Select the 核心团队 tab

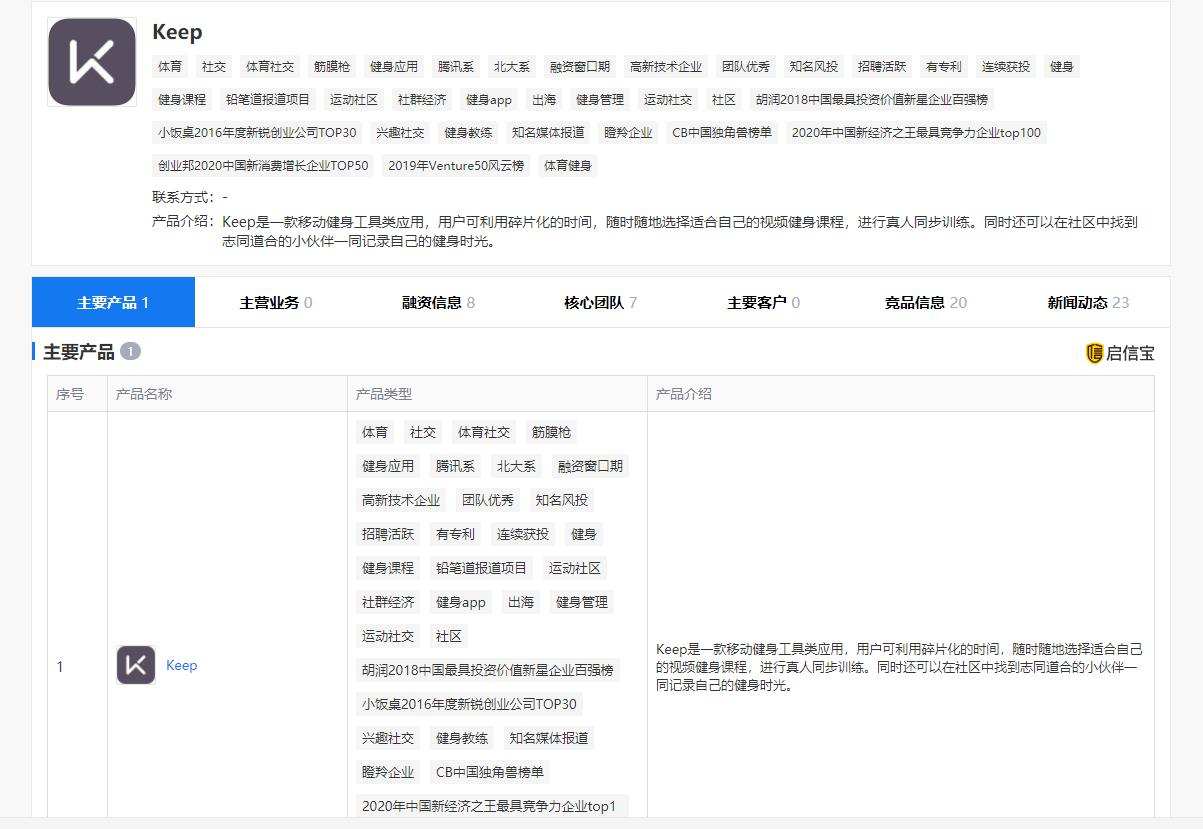pos(600,302)
